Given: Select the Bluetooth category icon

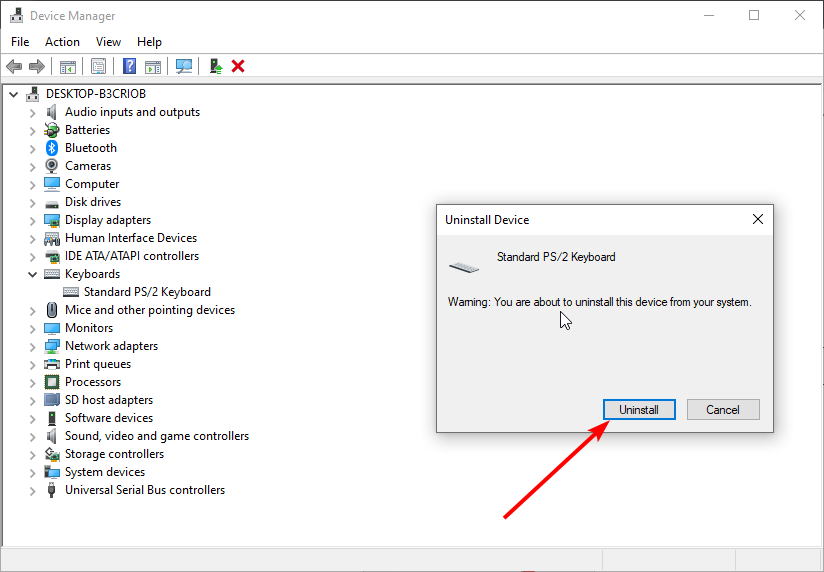Looking at the screenshot, I should [x=52, y=148].
